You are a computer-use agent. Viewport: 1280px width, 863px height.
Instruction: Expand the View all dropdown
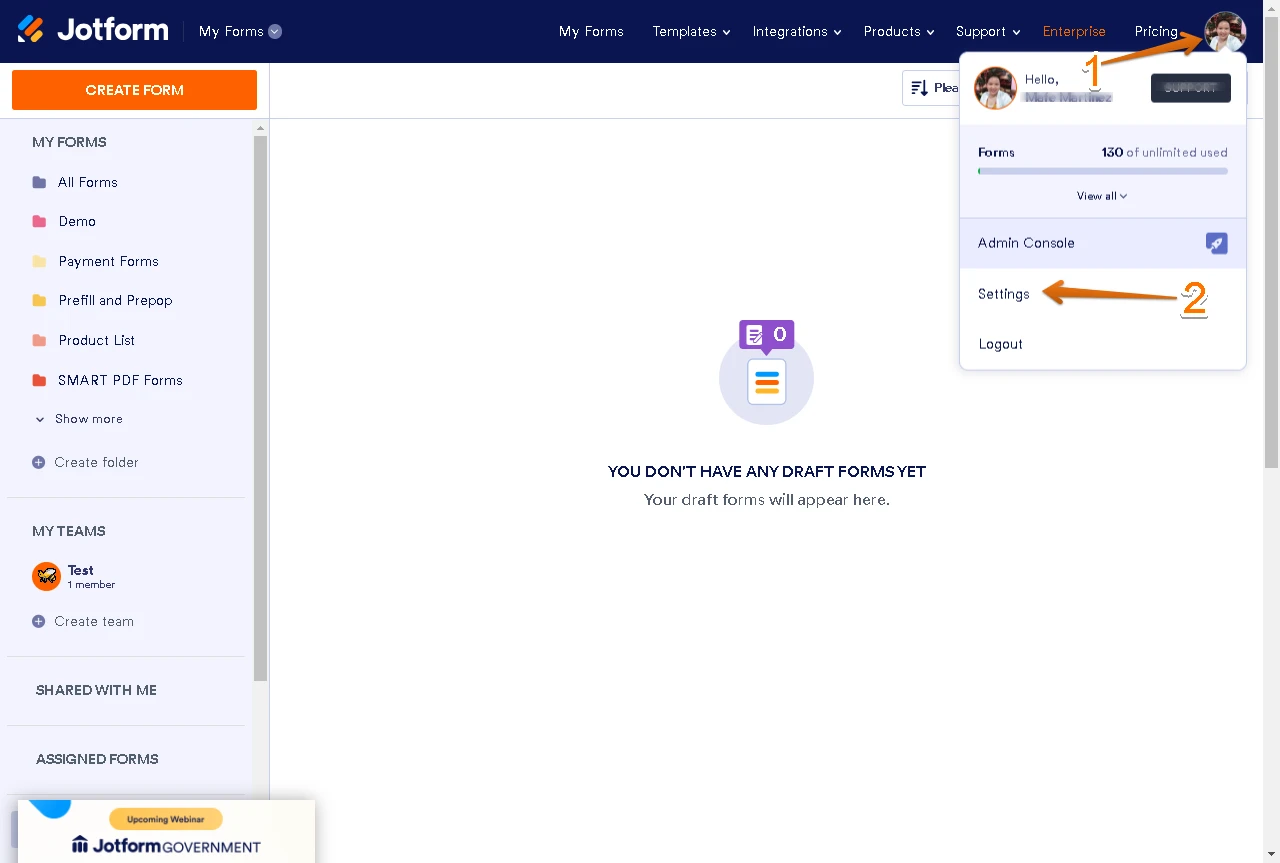[1101, 195]
